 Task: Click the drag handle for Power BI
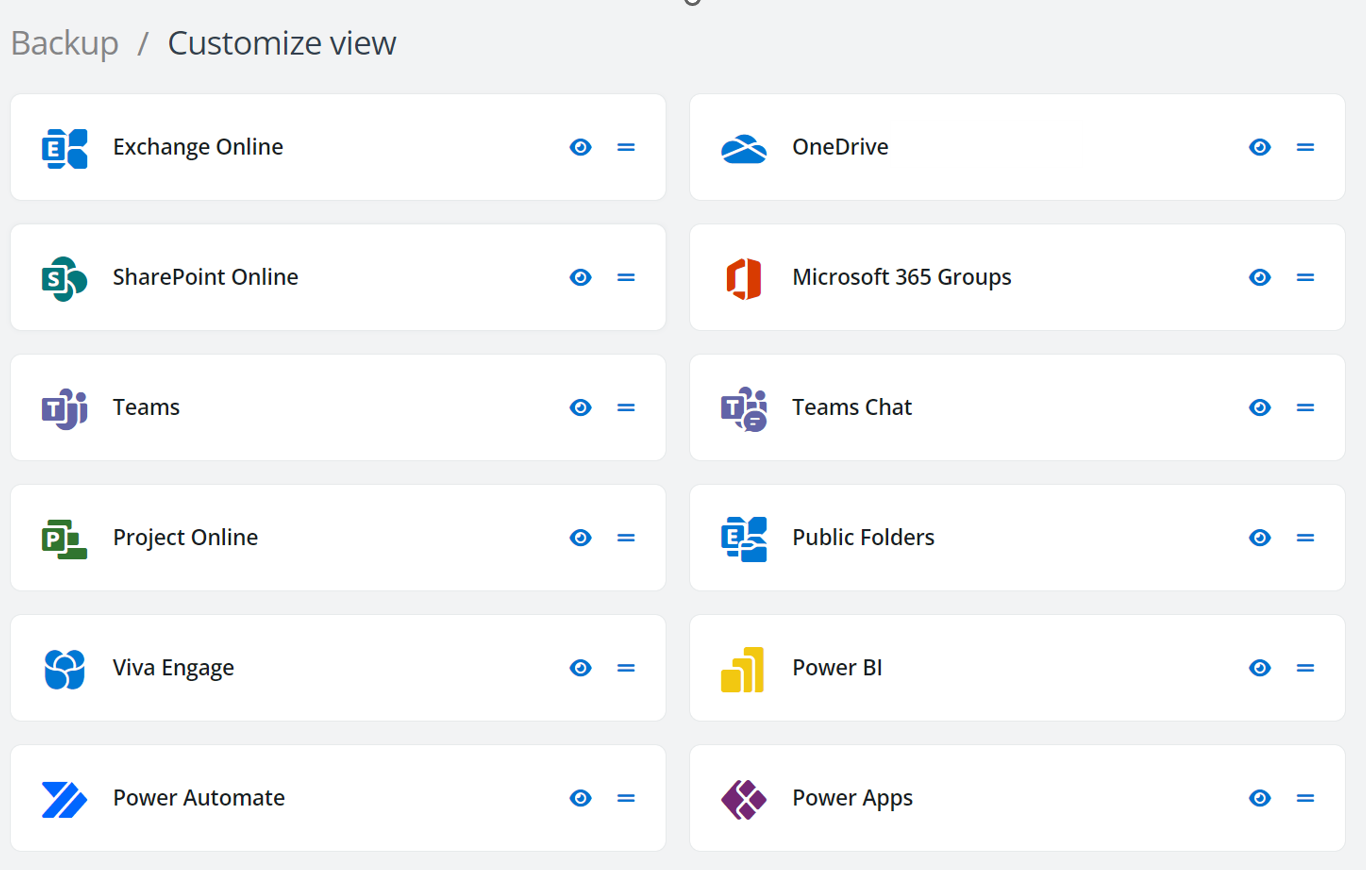click(x=1305, y=668)
